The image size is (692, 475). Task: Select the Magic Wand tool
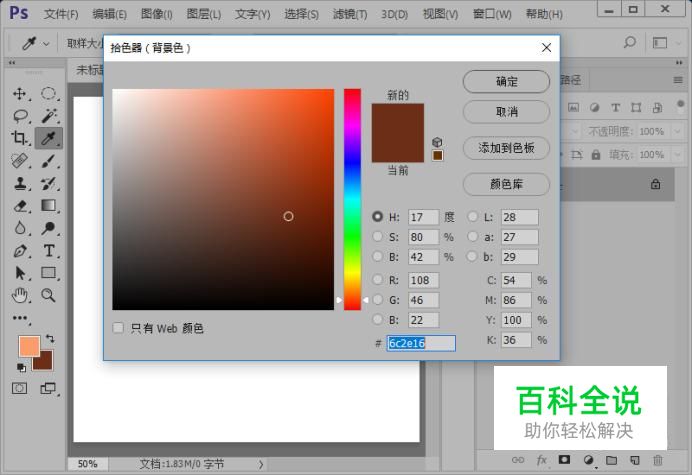coord(48,116)
